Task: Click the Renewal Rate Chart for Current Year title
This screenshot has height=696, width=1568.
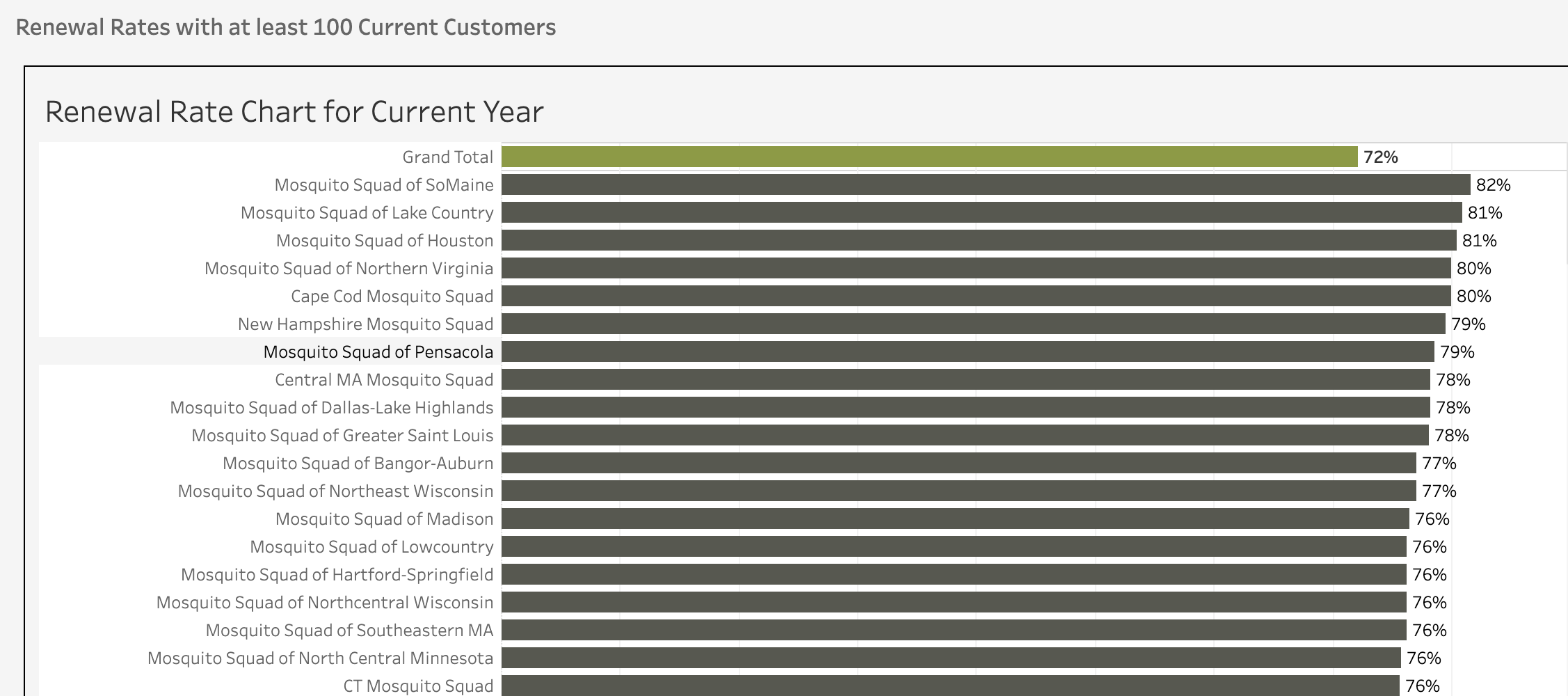Action: coord(294,112)
